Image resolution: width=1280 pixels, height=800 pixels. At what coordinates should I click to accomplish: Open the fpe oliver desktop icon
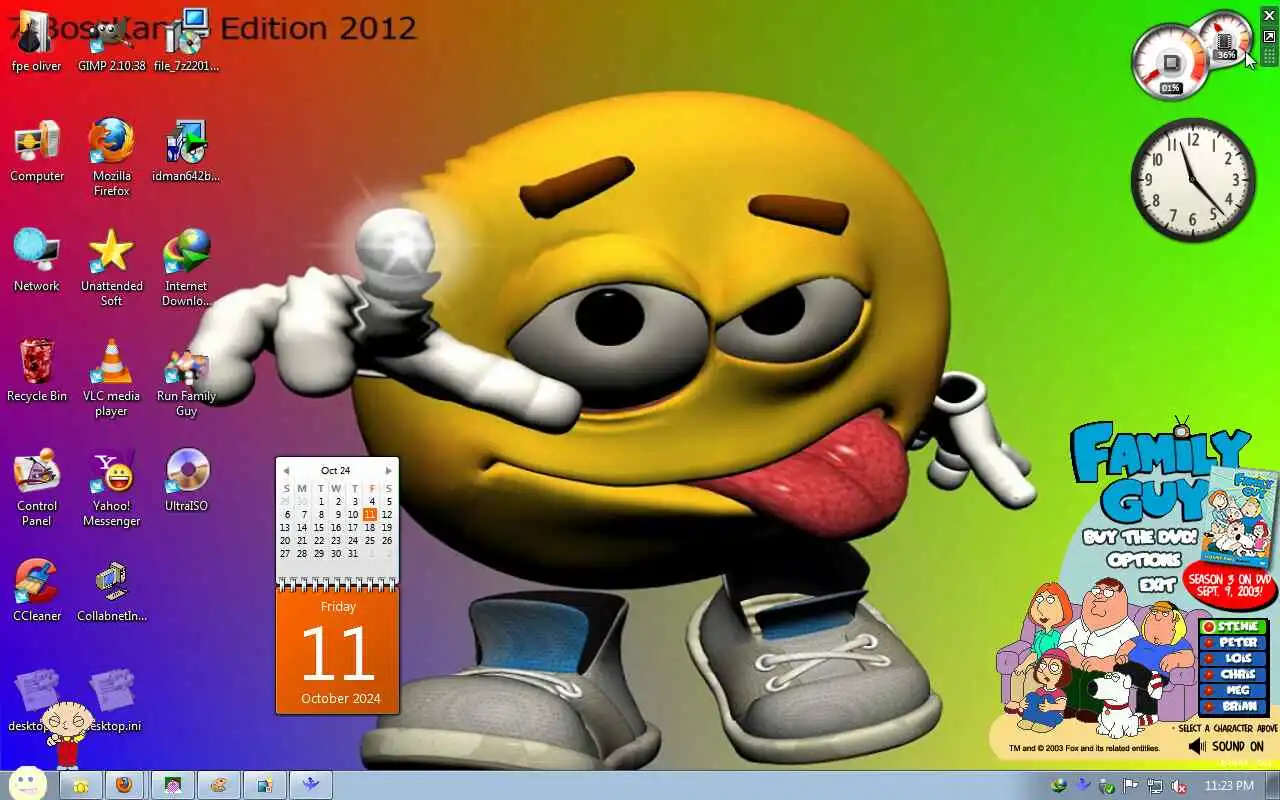(x=36, y=40)
